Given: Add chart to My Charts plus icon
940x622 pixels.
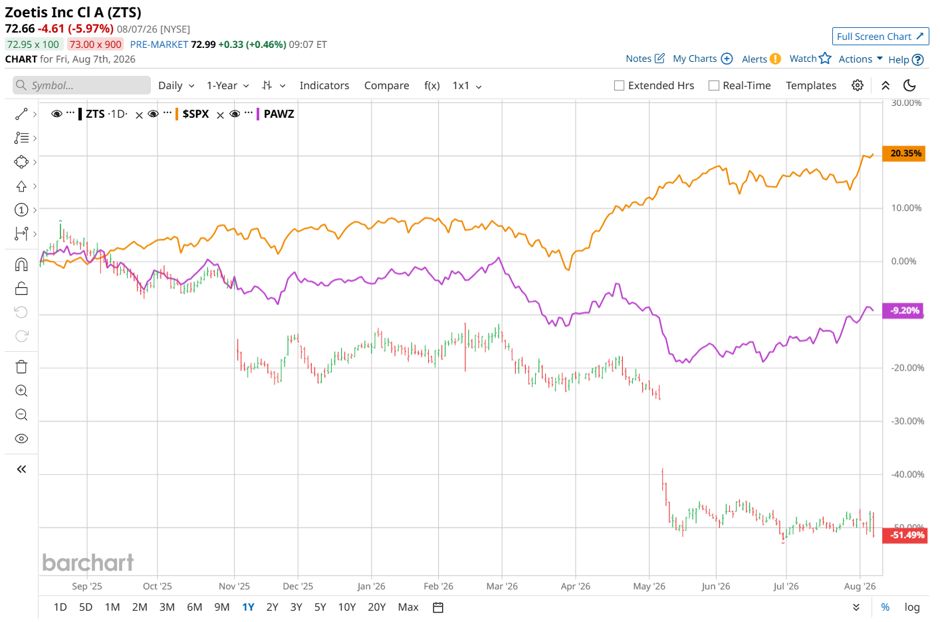Looking at the screenshot, I should (x=727, y=58).
